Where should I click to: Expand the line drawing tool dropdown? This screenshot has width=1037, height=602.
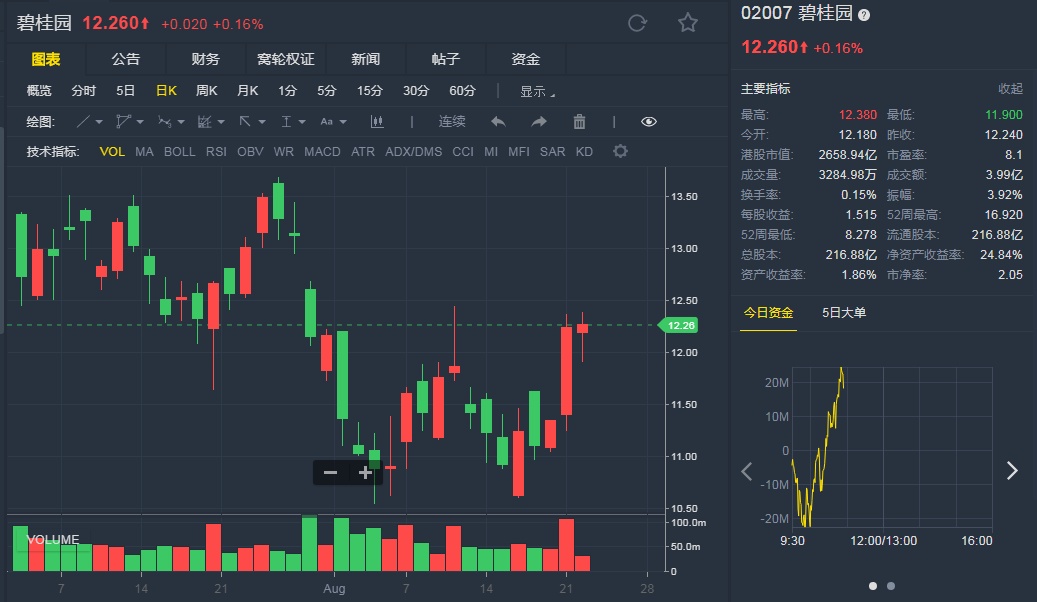click(x=100, y=122)
